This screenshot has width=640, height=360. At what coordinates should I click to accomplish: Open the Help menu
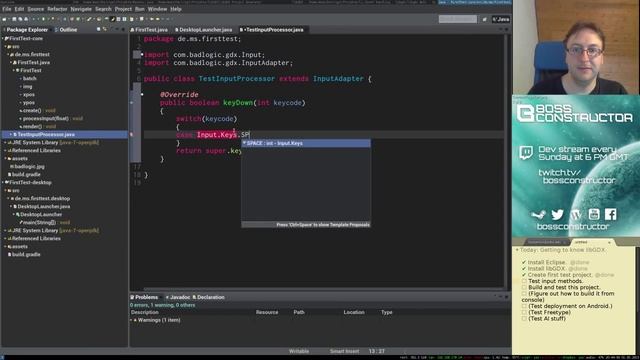[176, 9]
